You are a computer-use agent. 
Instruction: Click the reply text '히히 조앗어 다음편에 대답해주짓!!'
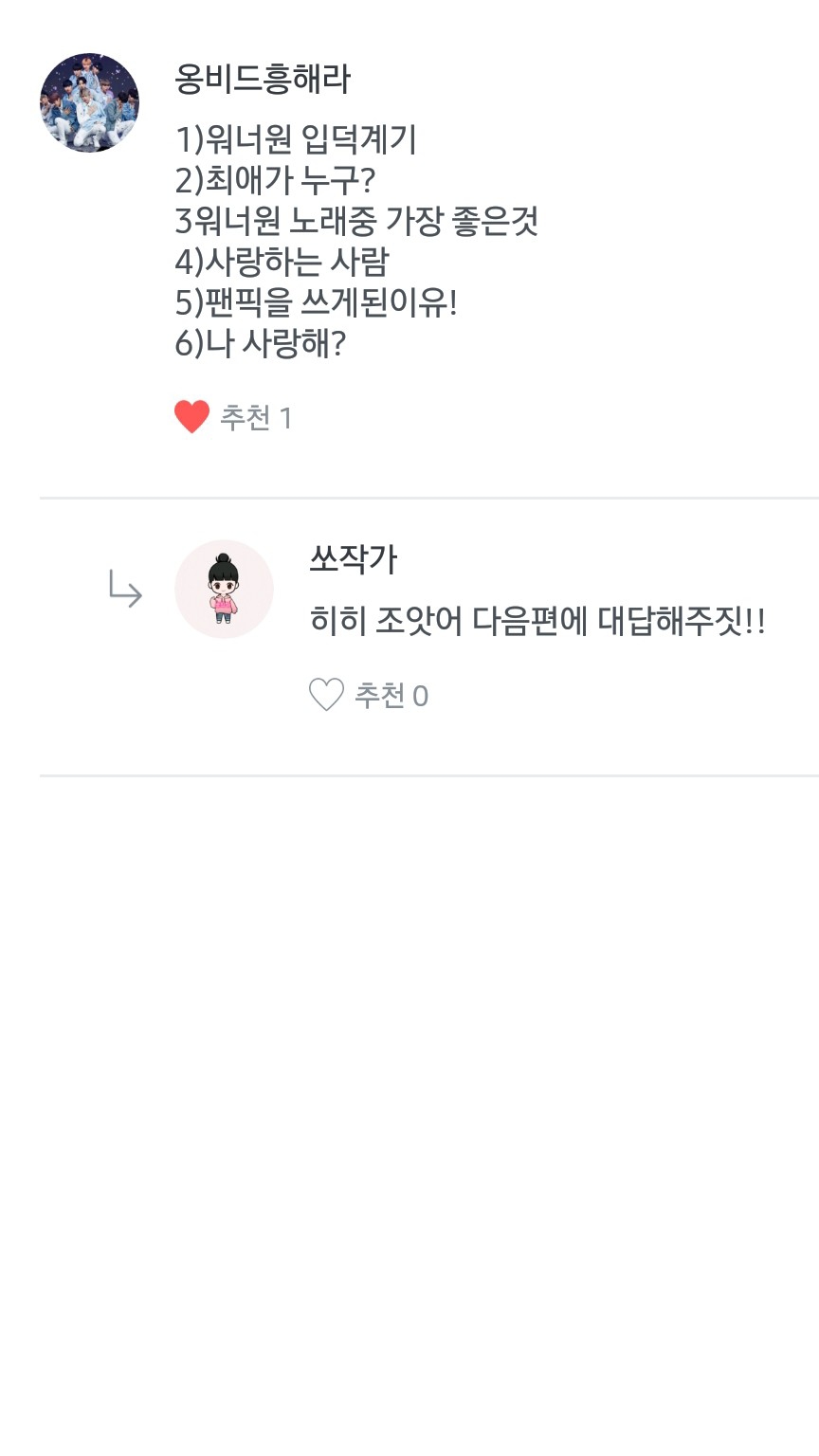537,622
